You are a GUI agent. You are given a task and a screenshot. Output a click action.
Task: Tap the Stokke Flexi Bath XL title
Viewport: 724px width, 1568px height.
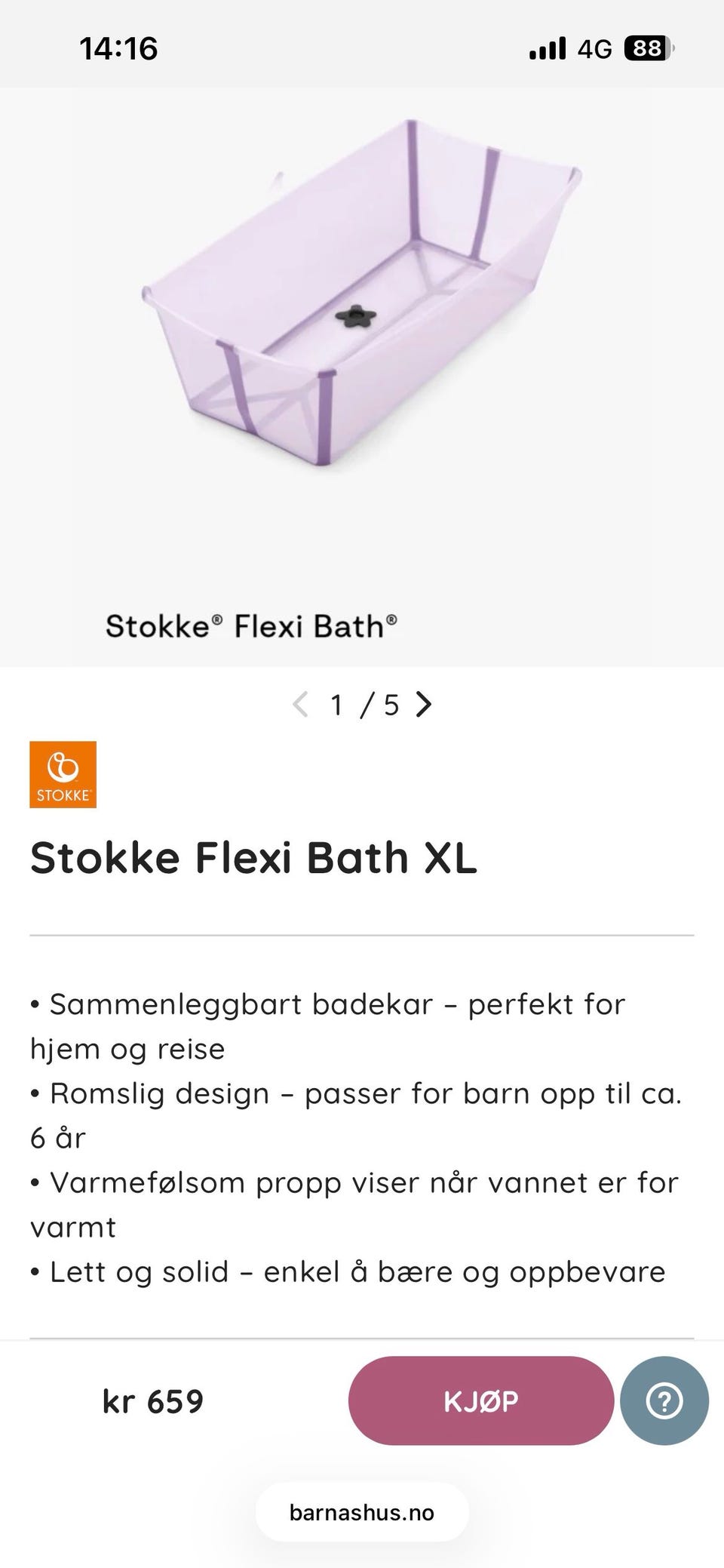253,858
